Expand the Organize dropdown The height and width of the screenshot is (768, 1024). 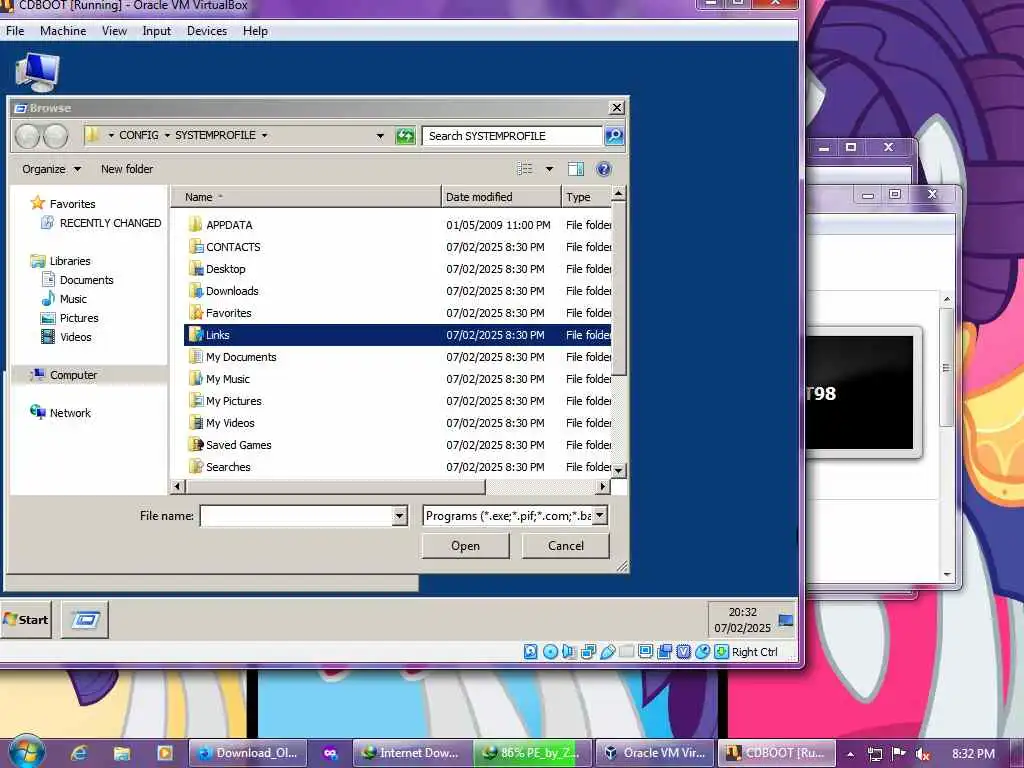[52, 169]
